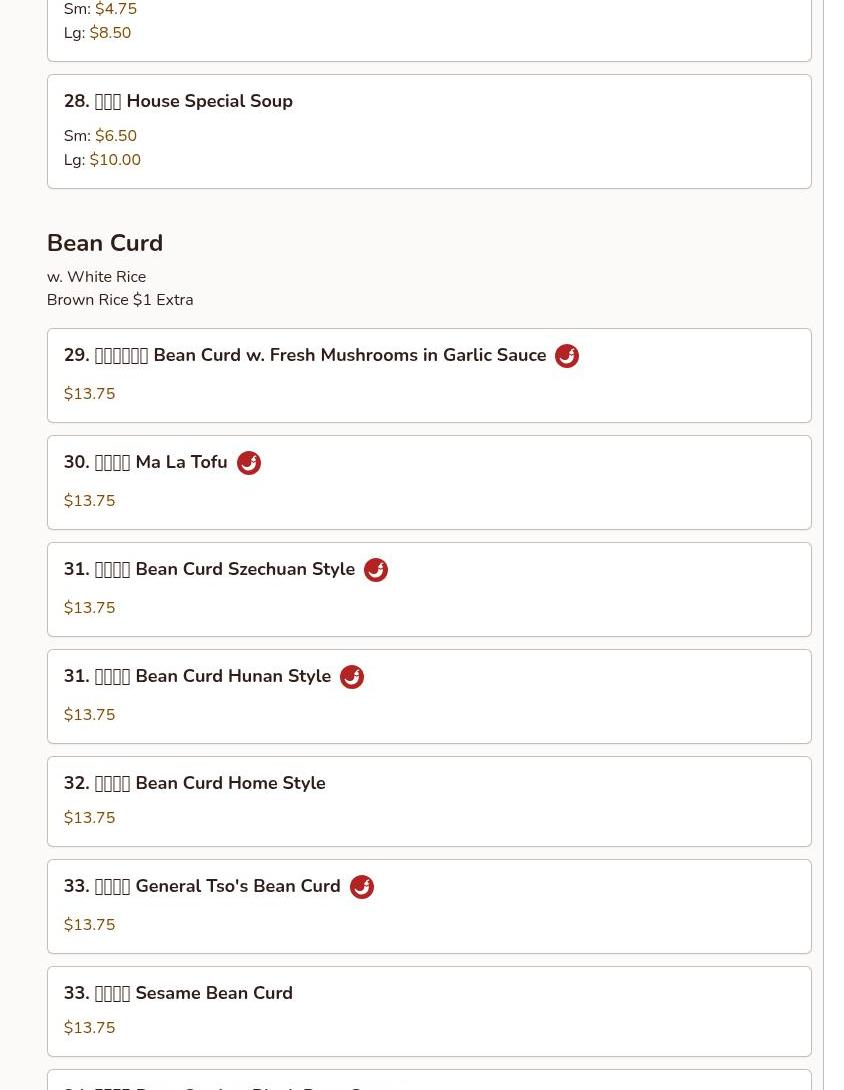Click spicy icon for Bean Curd Hunan Style
The image size is (844, 1090).
click(x=352, y=677)
